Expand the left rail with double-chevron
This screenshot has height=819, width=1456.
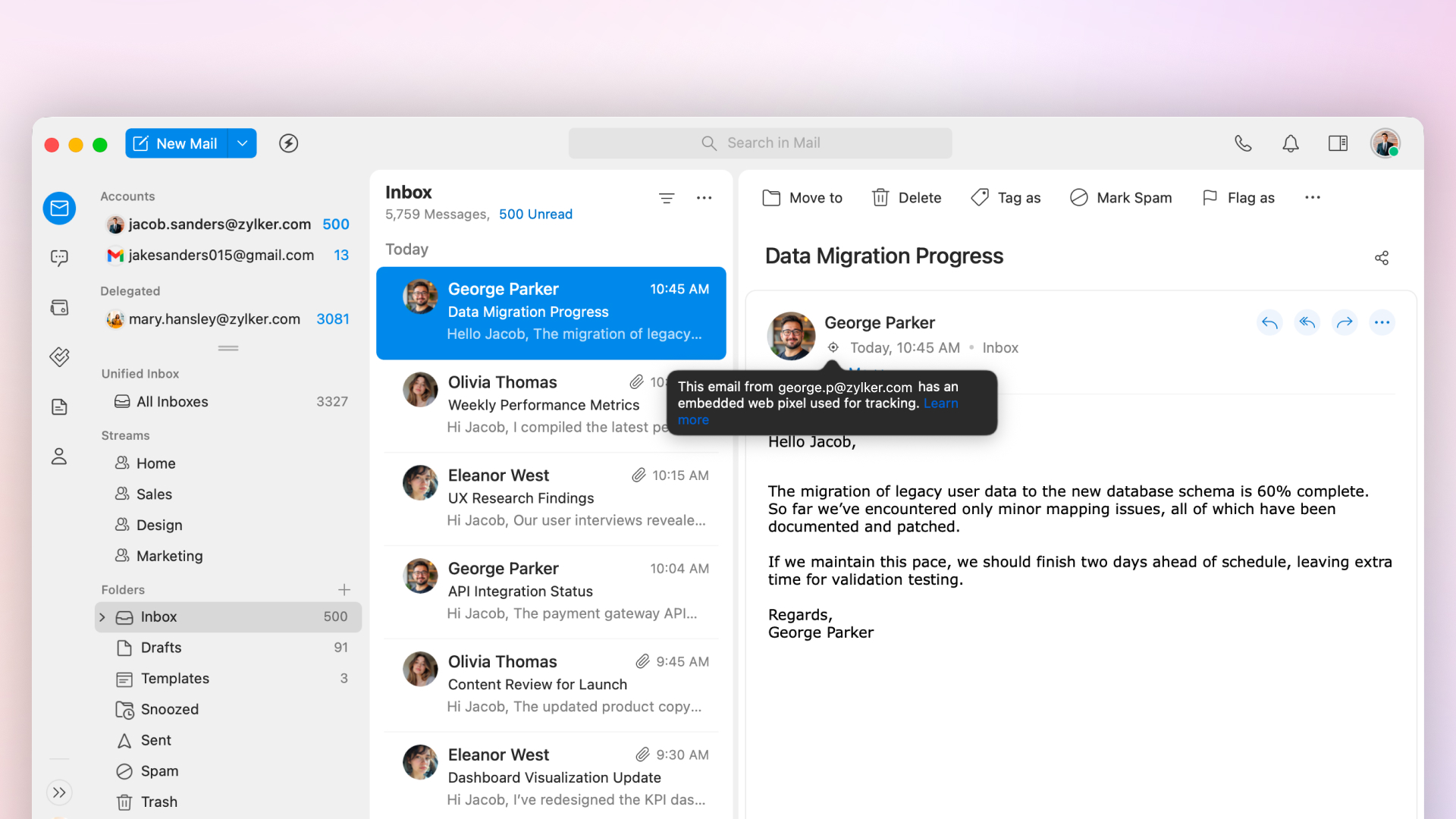(59, 792)
